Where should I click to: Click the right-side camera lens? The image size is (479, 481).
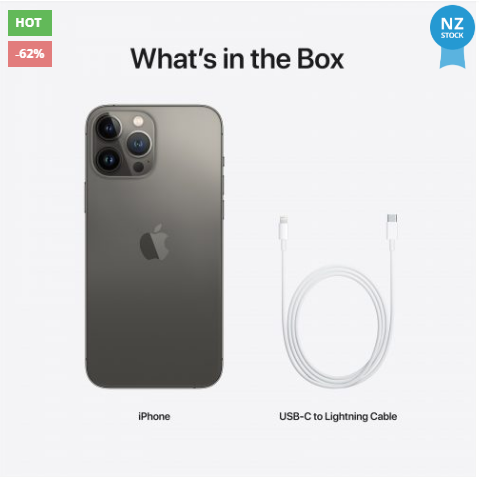click(139, 144)
